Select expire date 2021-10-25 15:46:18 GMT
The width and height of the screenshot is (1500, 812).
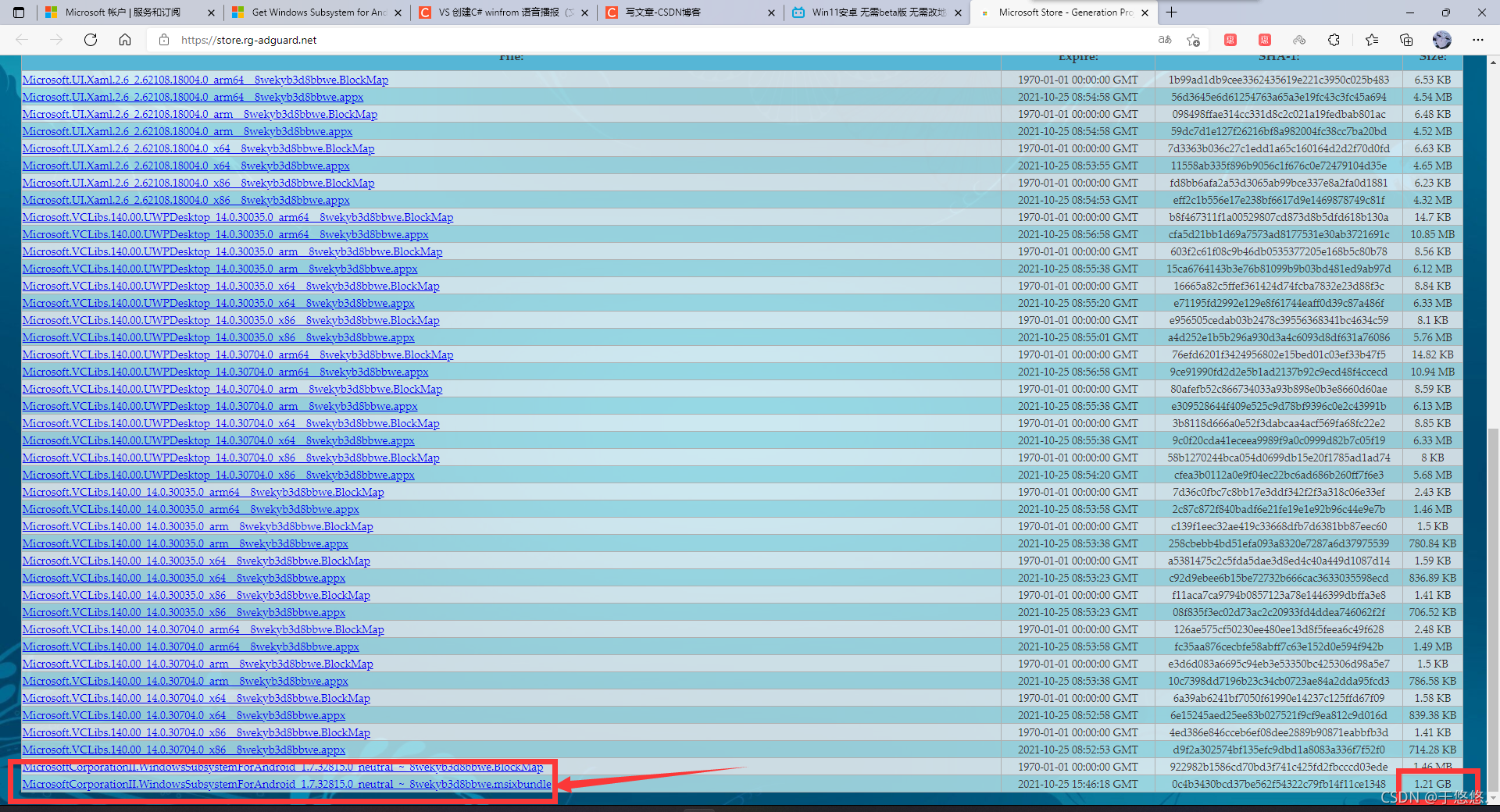1078,784
